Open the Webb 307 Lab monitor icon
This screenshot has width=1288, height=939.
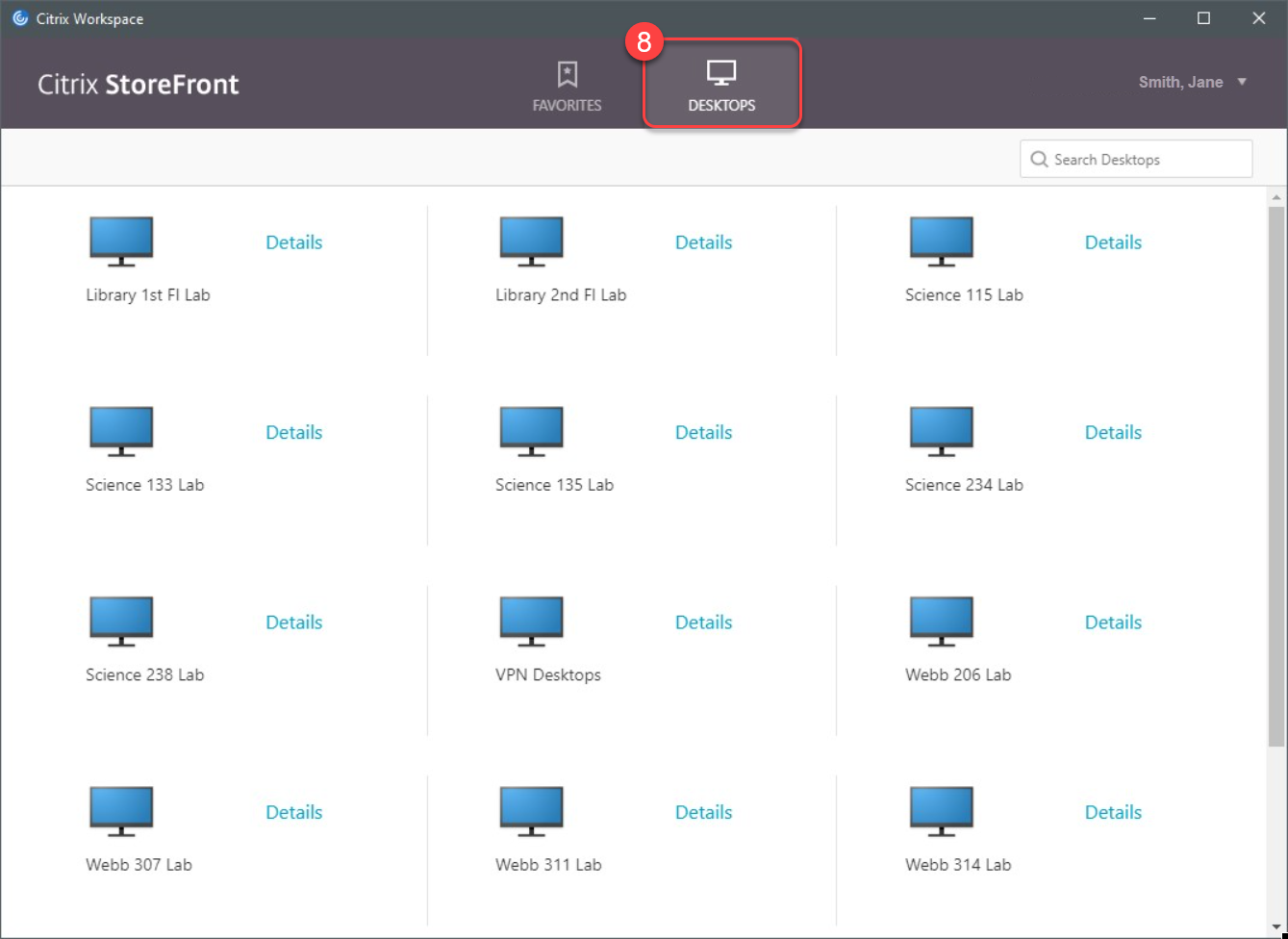pos(121,811)
